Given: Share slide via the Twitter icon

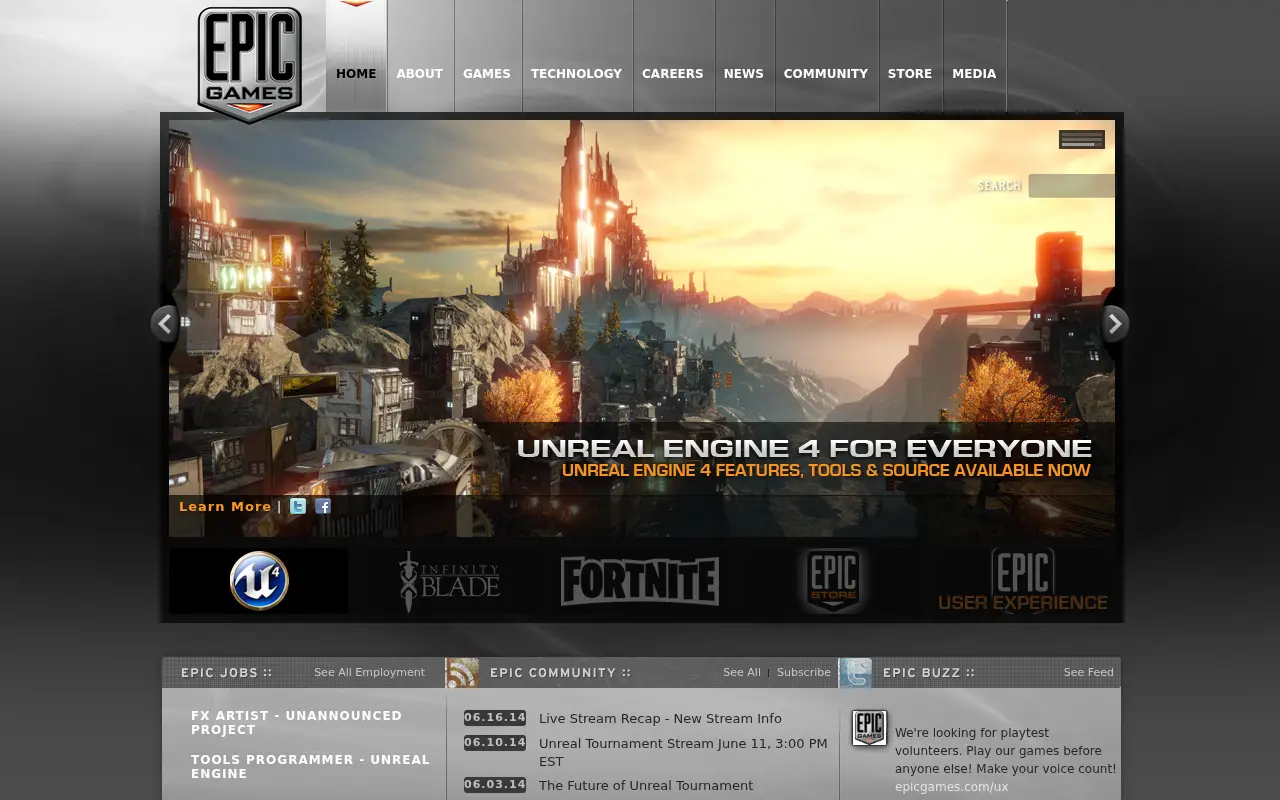Looking at the screenshot, I should [298, 506].
